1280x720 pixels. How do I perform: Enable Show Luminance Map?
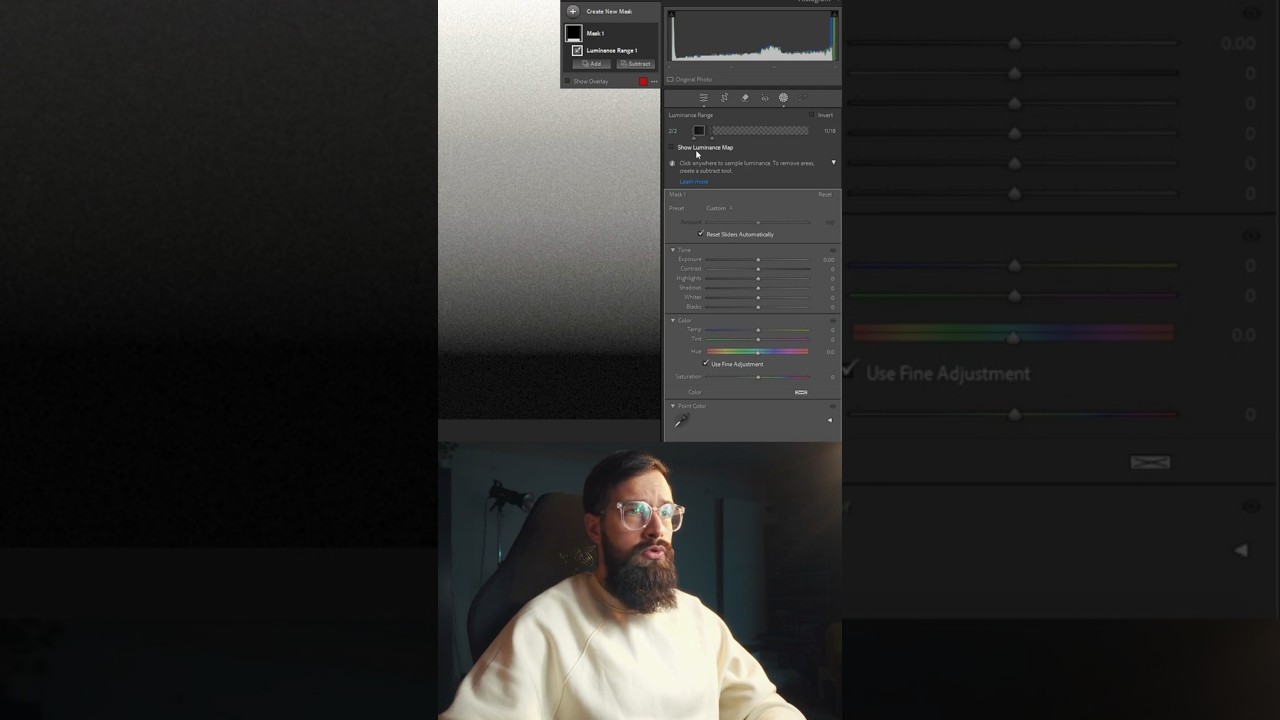672,147
